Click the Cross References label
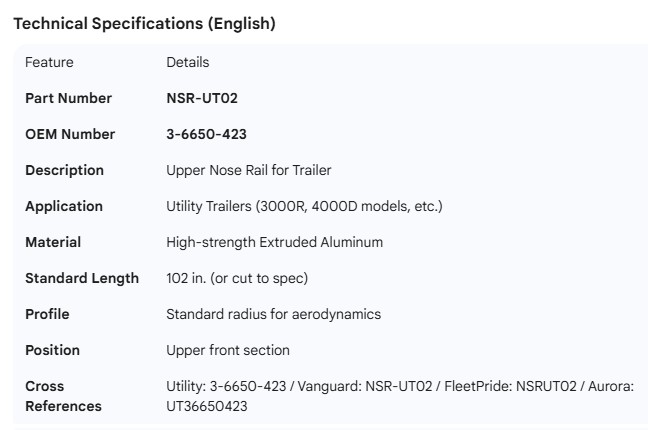 point(63,396)
